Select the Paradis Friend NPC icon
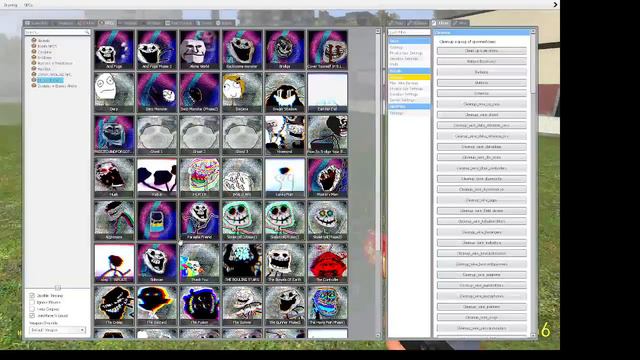The height and width of the screenshot is (360, 640). pyautogui.click(x=200, y=220)
